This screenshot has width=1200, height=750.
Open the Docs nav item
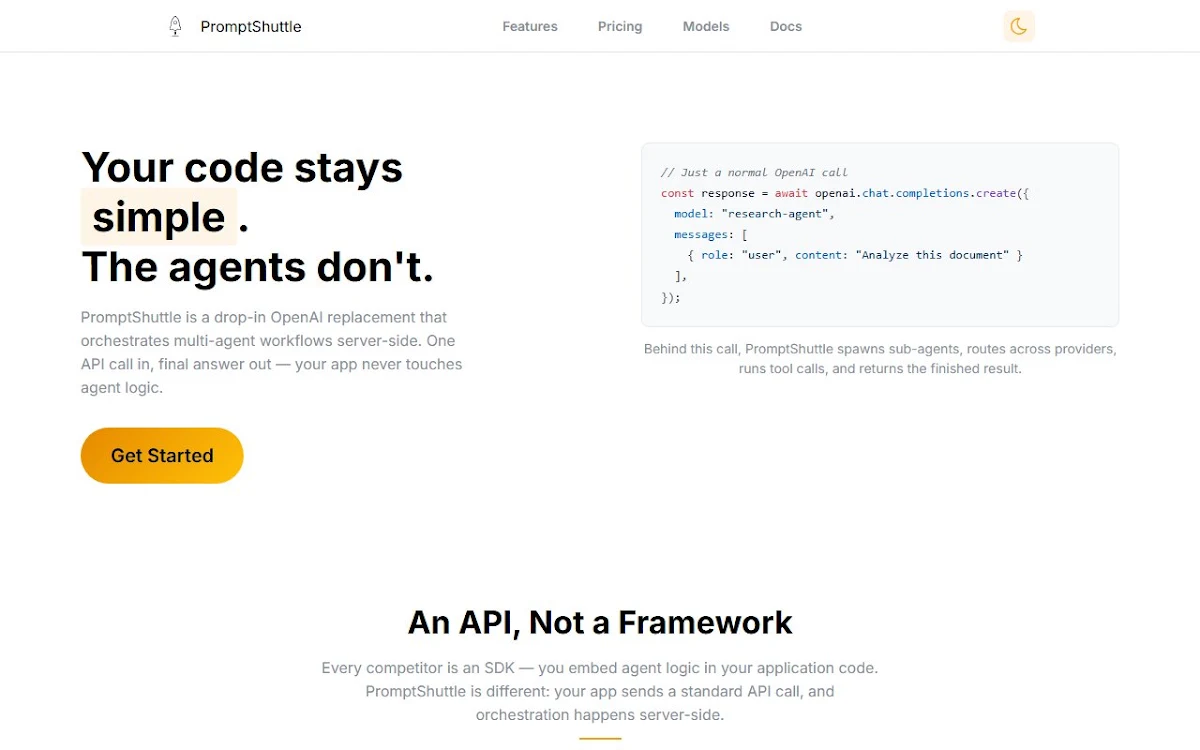(786, 26)
